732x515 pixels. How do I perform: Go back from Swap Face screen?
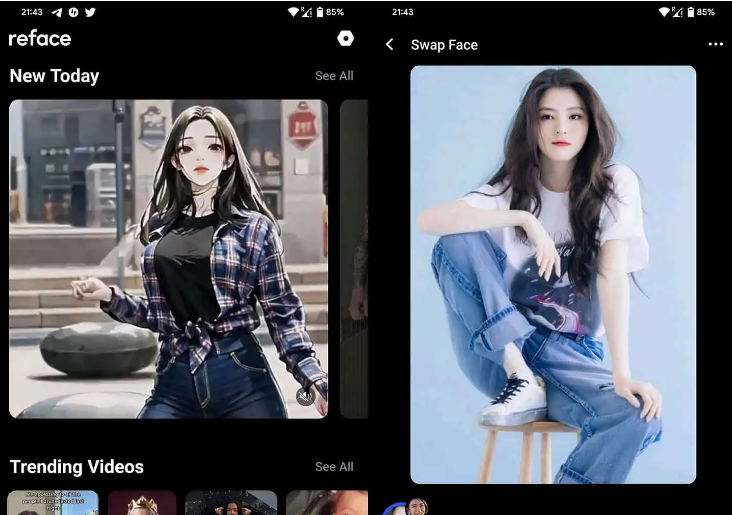(390, 45)
